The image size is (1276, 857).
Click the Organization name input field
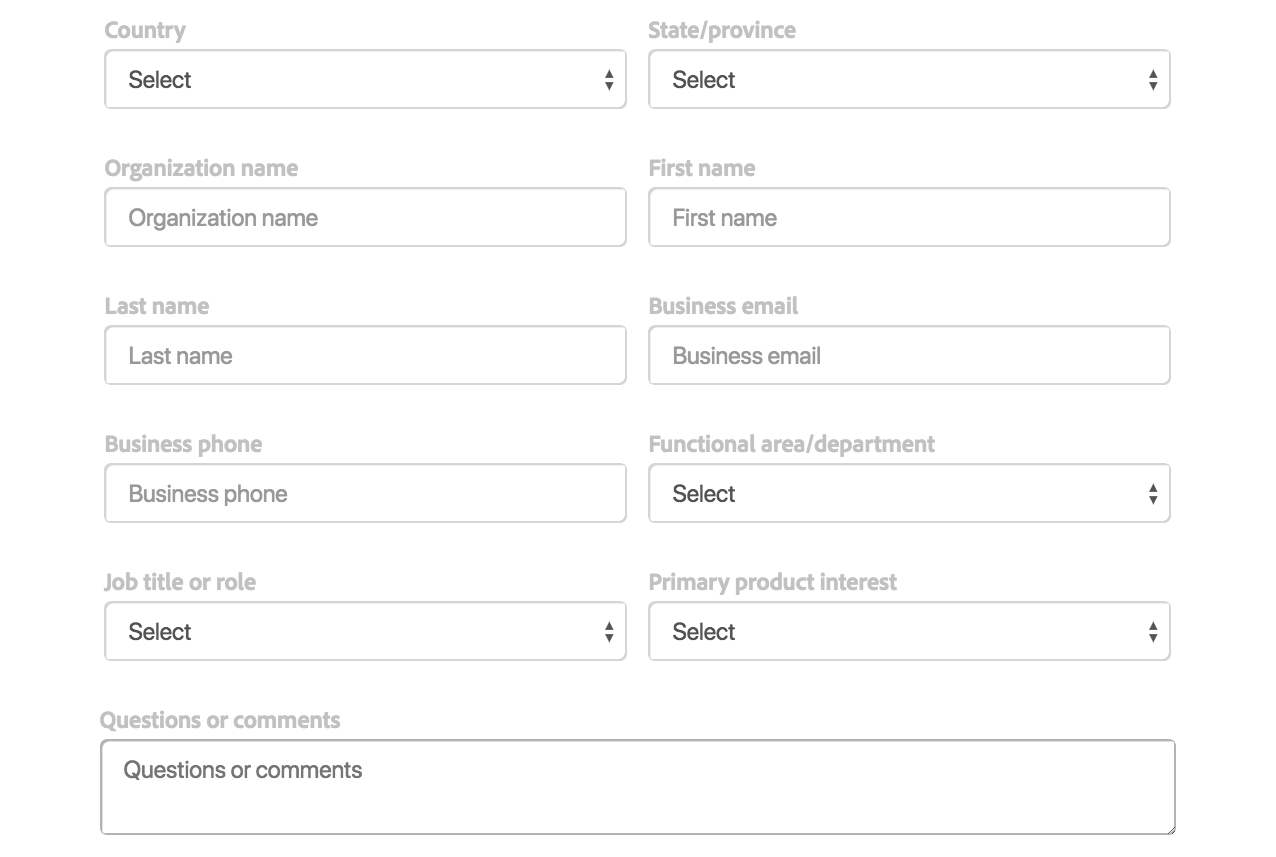coord(365,218)
